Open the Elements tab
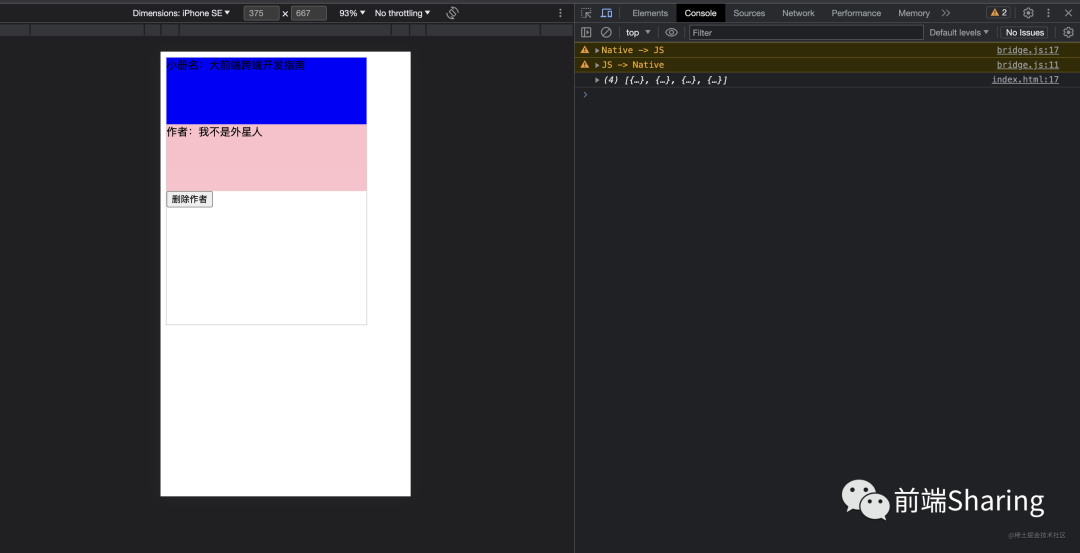 point(650,13)
